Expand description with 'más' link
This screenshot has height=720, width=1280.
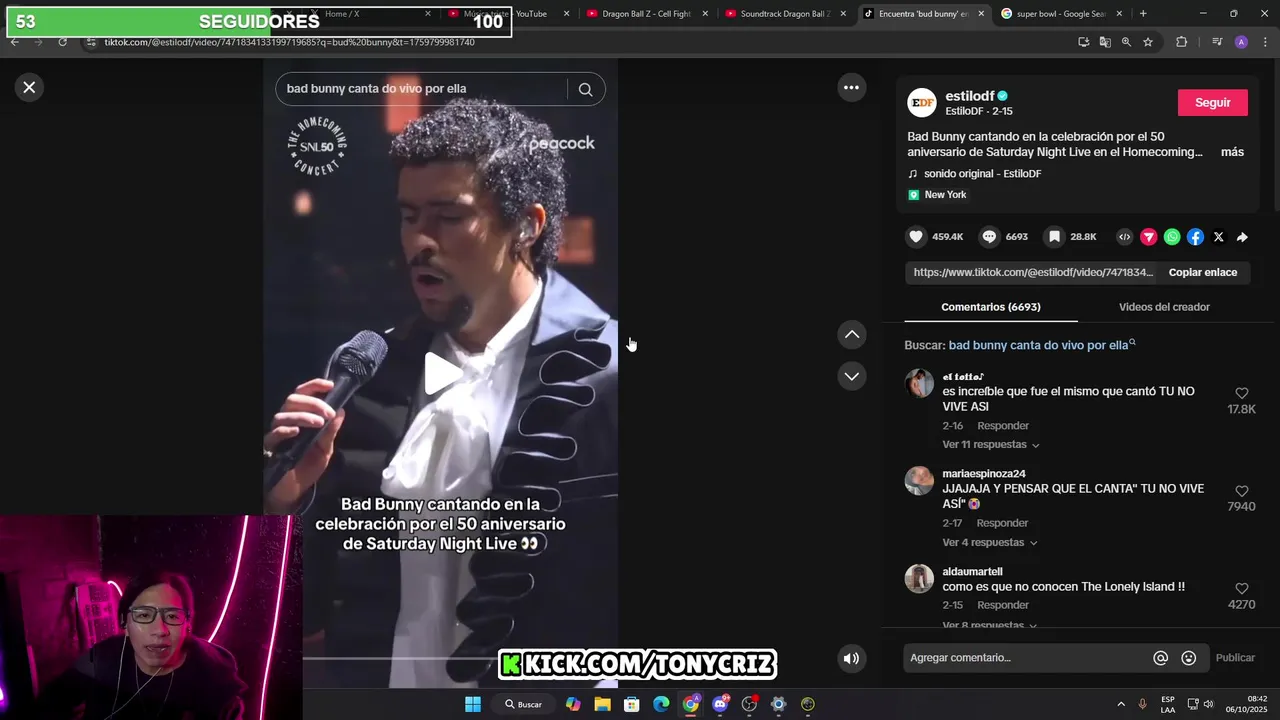tap(1232, 152)
